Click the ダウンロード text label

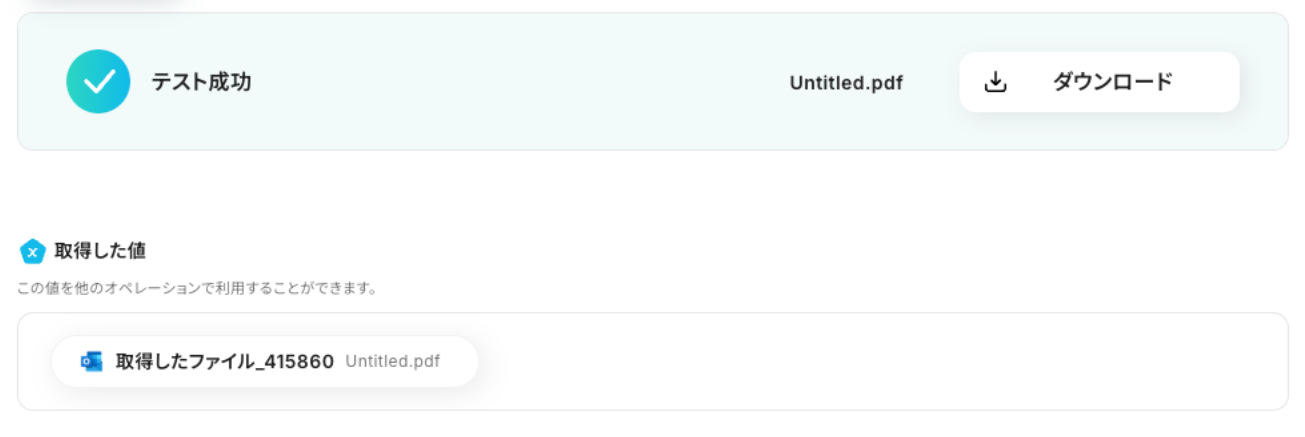[1112, 82]
